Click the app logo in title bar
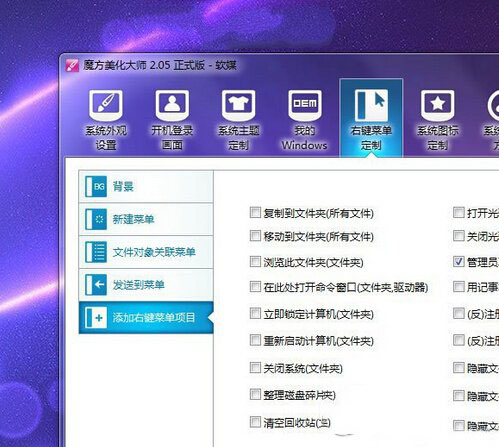 [x=72, y=65]
